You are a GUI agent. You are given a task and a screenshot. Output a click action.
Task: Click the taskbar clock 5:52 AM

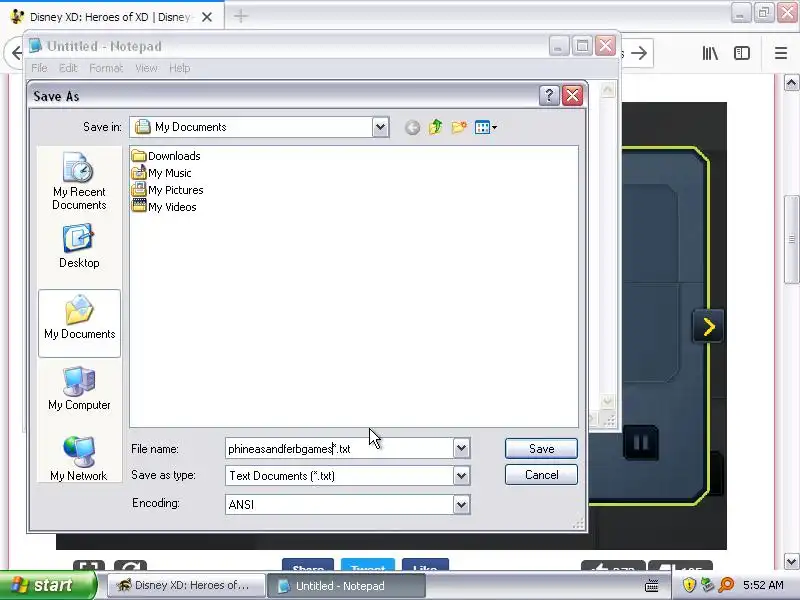click(763, 585)
